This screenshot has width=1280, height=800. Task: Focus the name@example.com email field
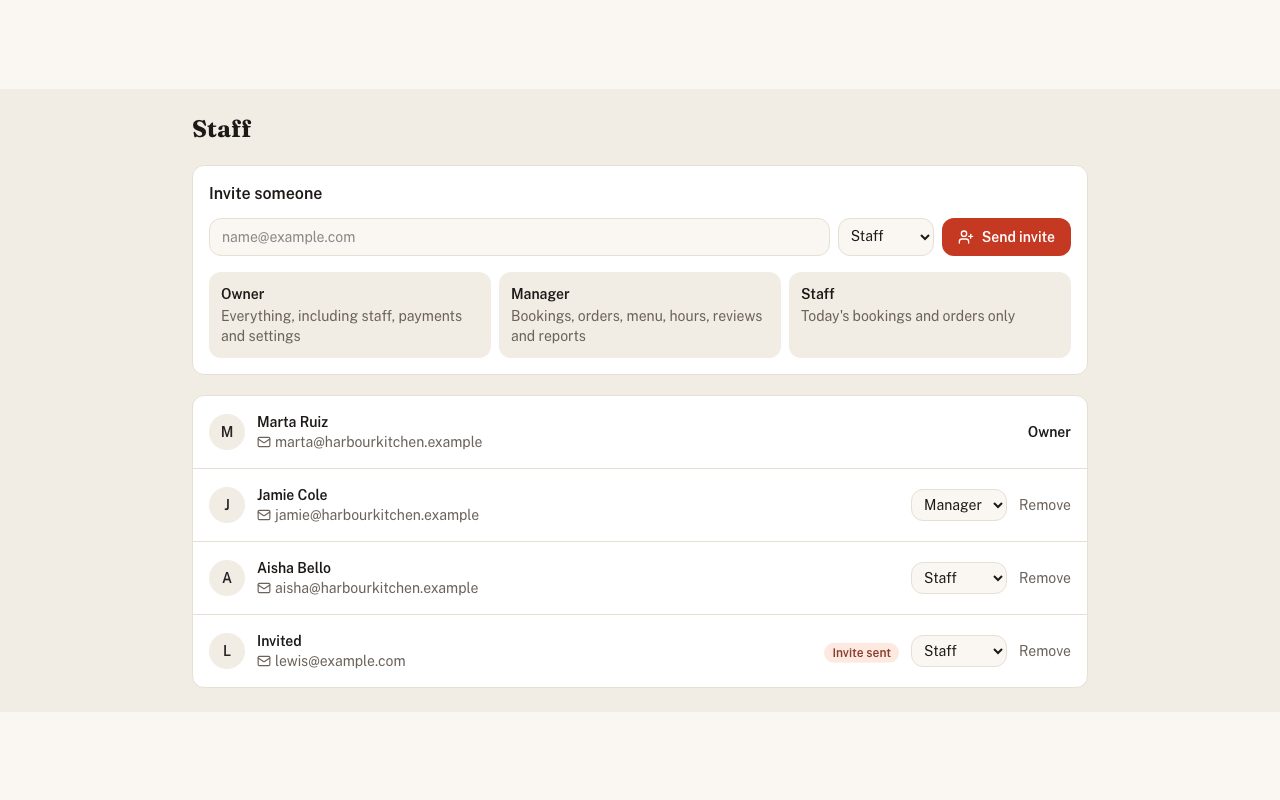(x=519, y=237)
